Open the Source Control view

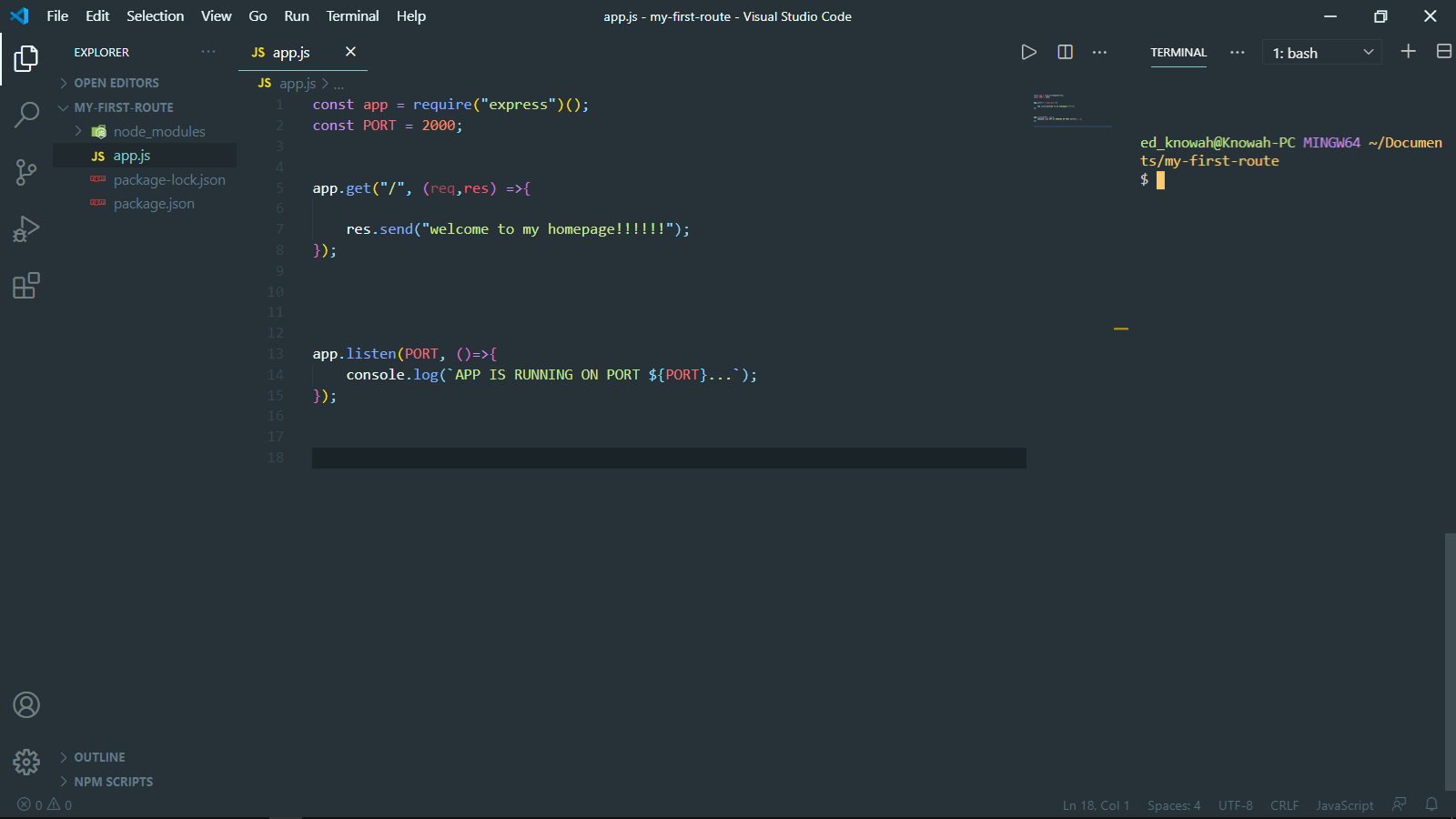(x=26, y=172)
